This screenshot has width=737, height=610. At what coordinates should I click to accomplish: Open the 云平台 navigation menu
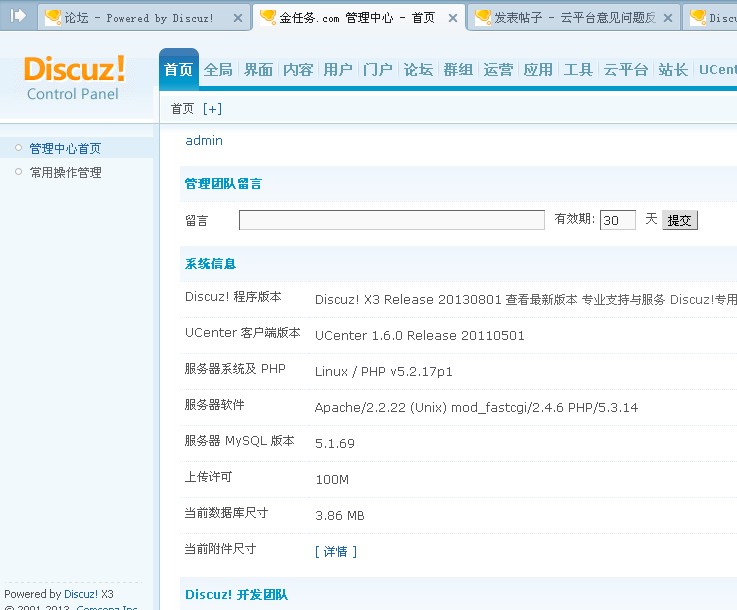point(626,70)
